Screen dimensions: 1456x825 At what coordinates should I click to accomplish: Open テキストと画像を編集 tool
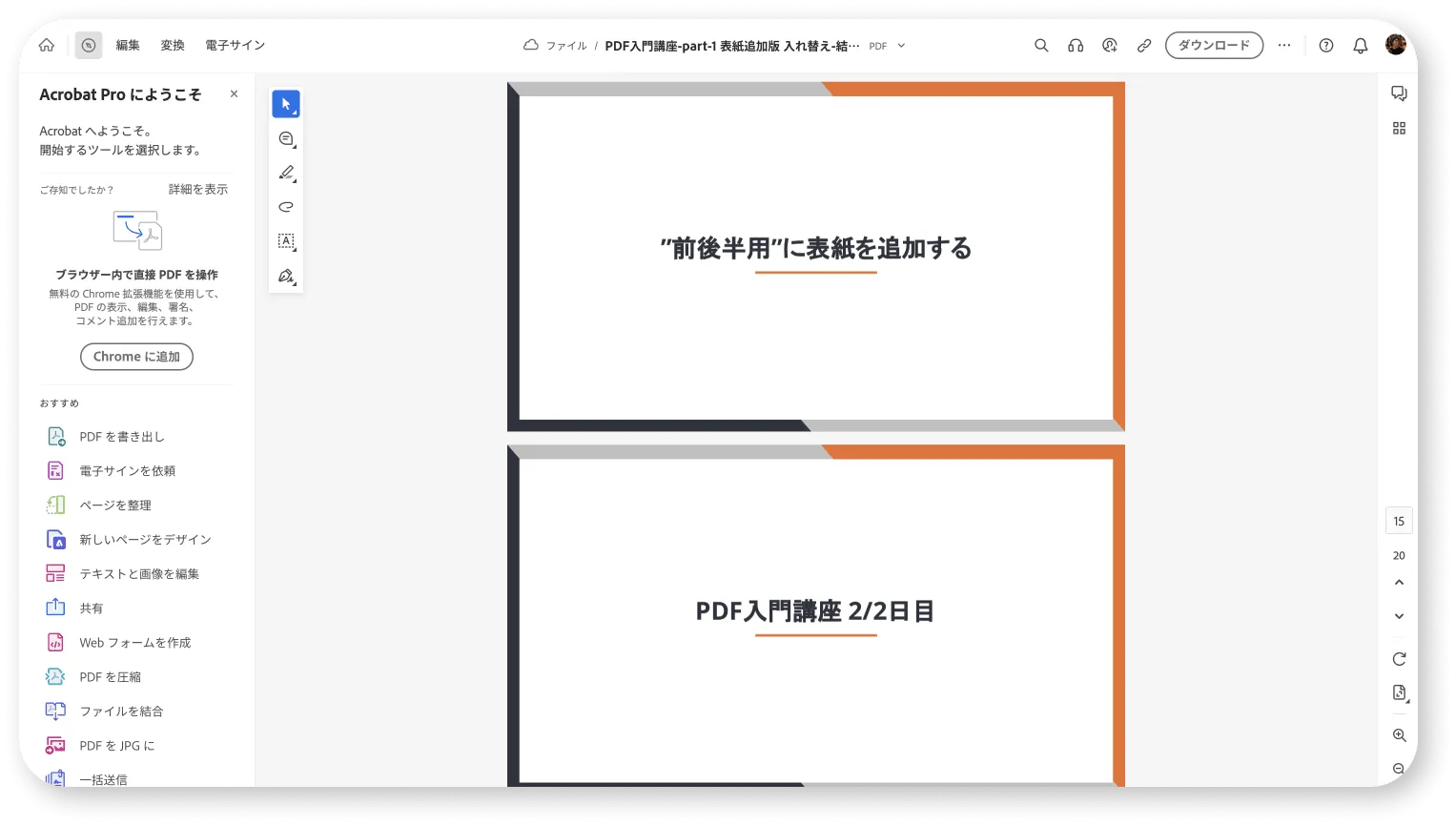click(138, 574)
